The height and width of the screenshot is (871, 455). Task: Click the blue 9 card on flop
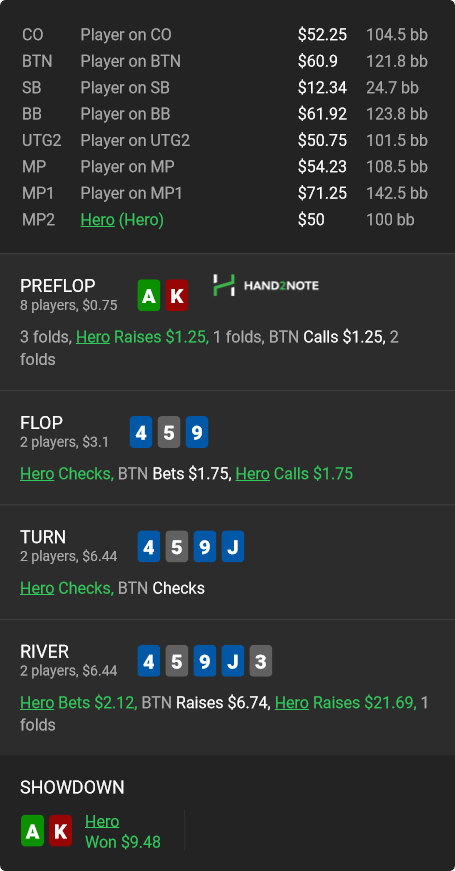[x=197, y=432]
